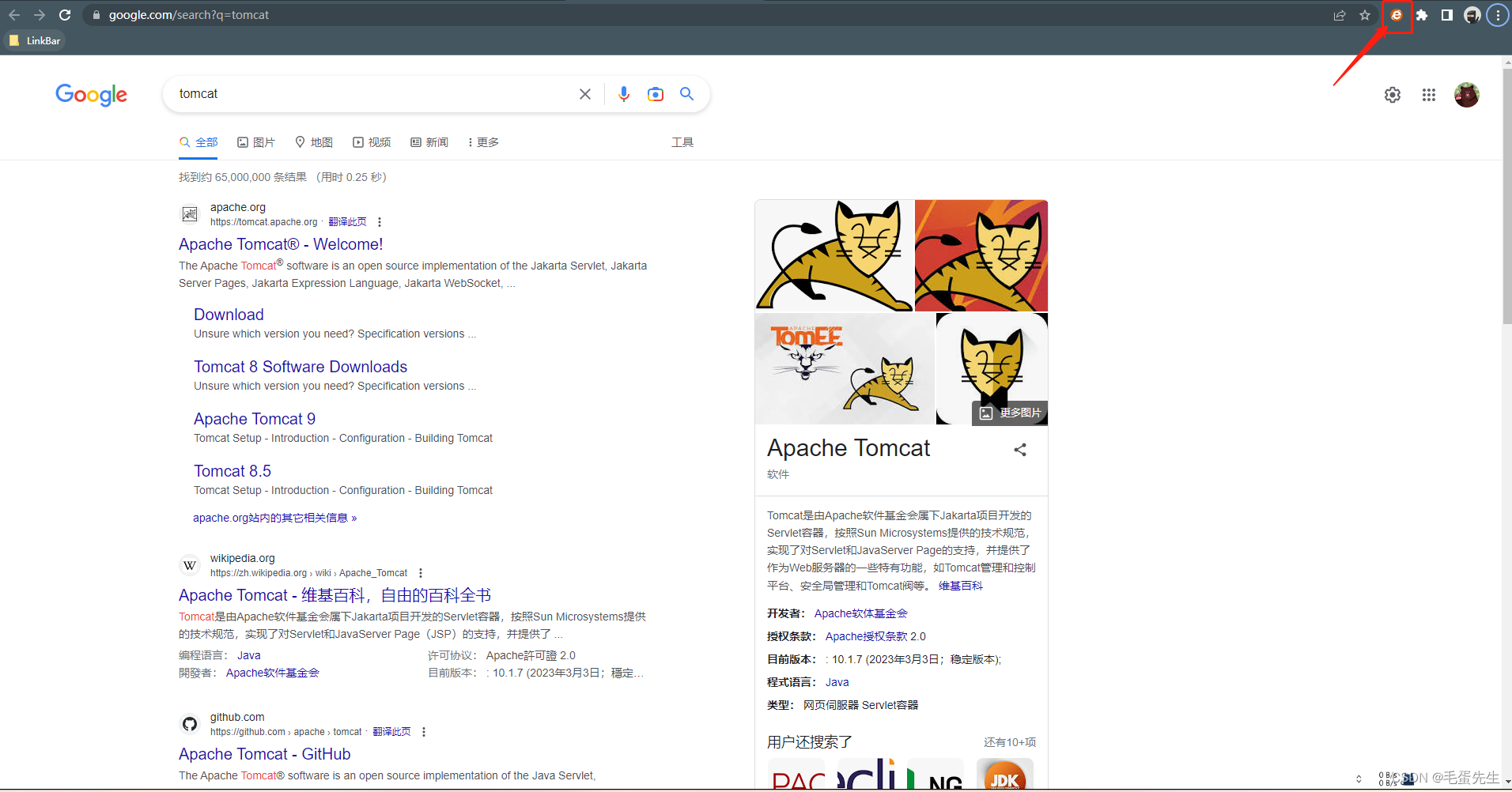Open three-dot options for apache.org result
This screenshot has height=792, width=1512.
tap(380, 222)
